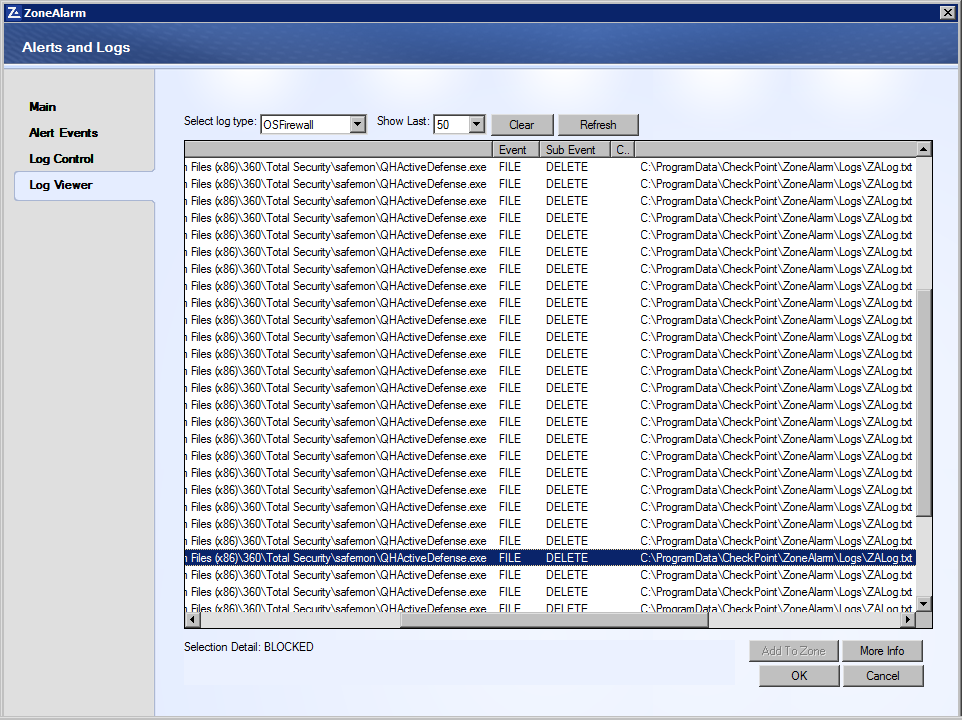The width and height of the screenshot is (962, 720).
Task: Click the disabled Add To Zone button
Action: (793, 651)
